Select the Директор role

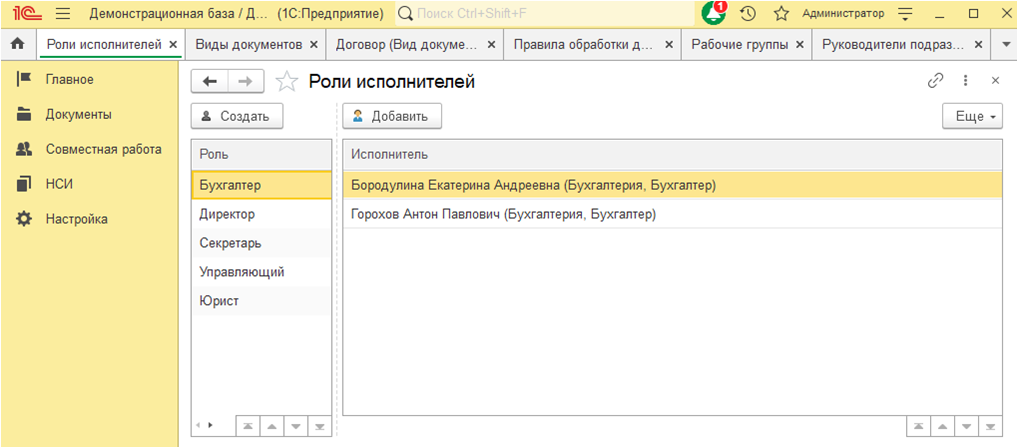click(x=227, y=214)
